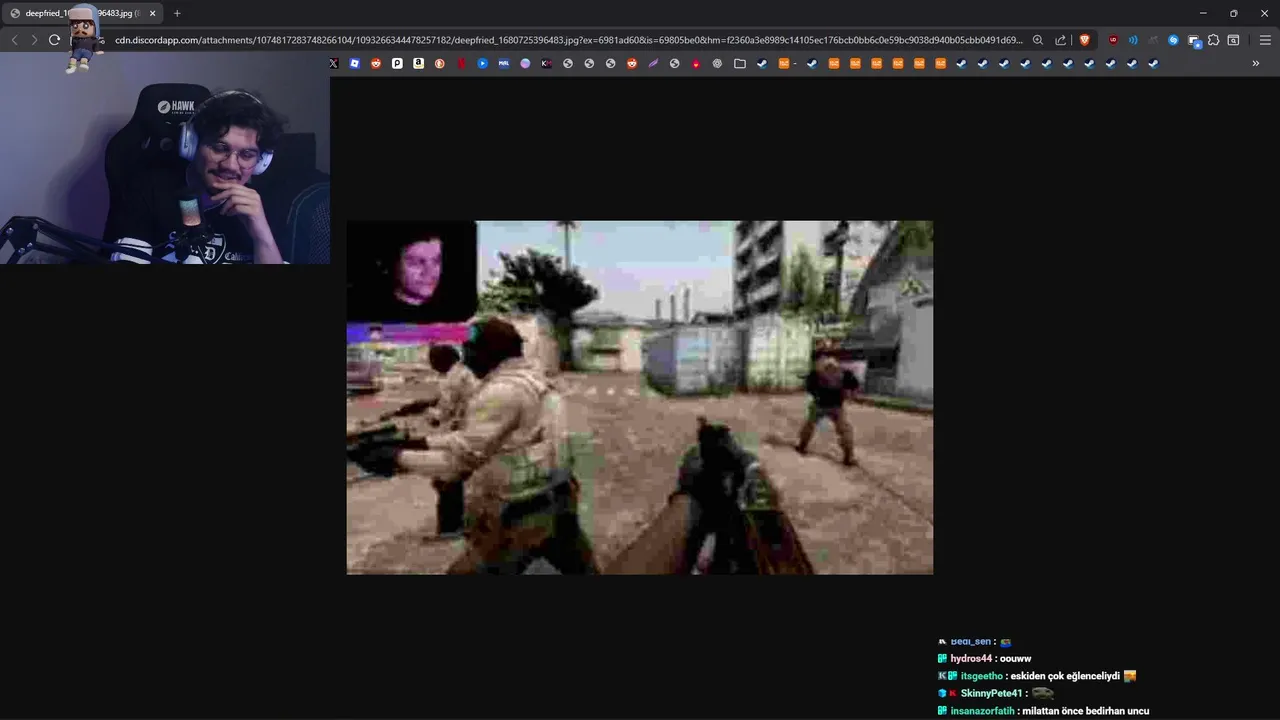Open the tab search sidebar icon
1280x720 pixels.
[1233, 40]
